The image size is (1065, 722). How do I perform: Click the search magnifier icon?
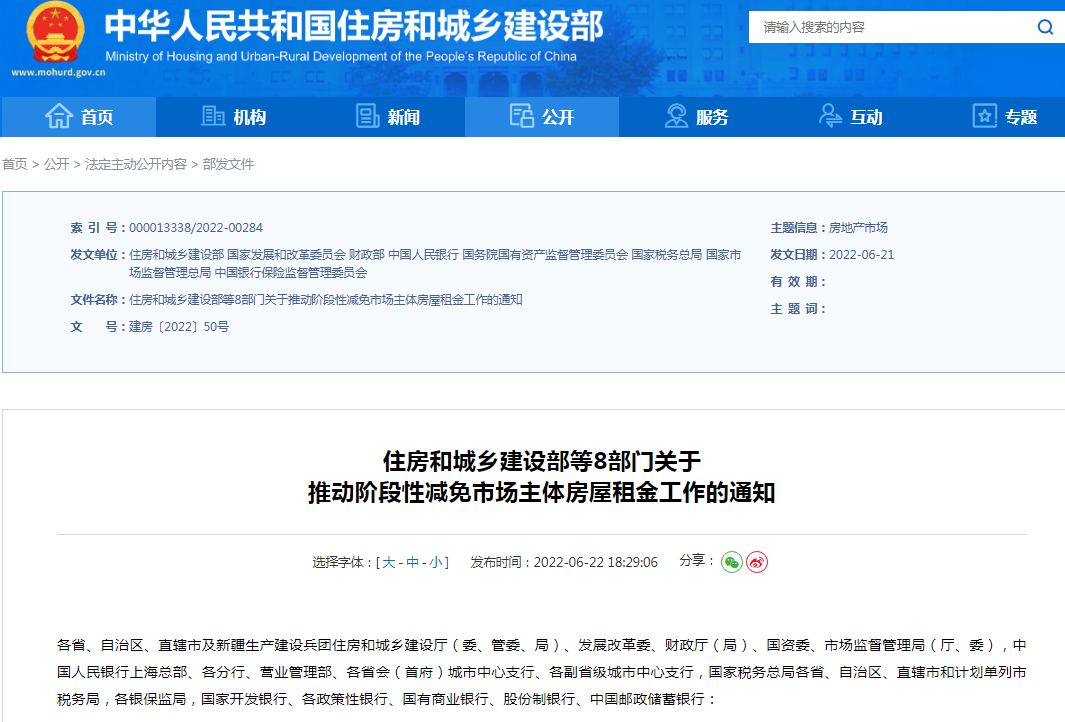tap(1043, 27)
